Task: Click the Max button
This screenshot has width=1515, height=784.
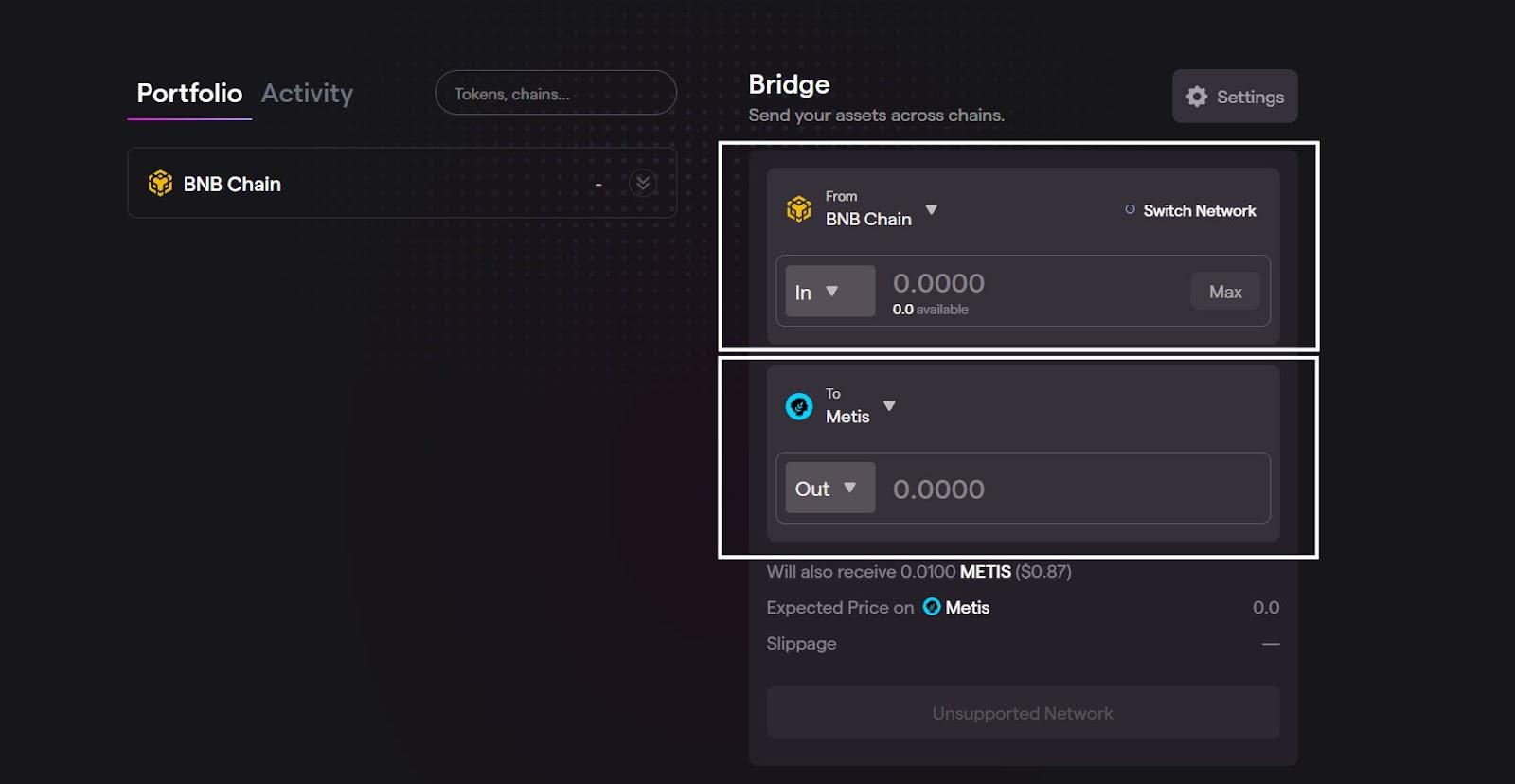Action: tap(1224, 292)
